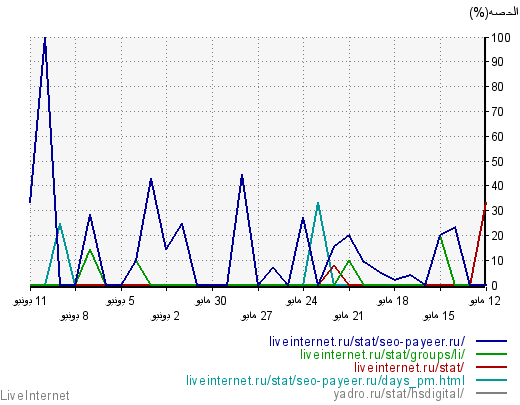Click the green legend line swatch

(491, 354)
